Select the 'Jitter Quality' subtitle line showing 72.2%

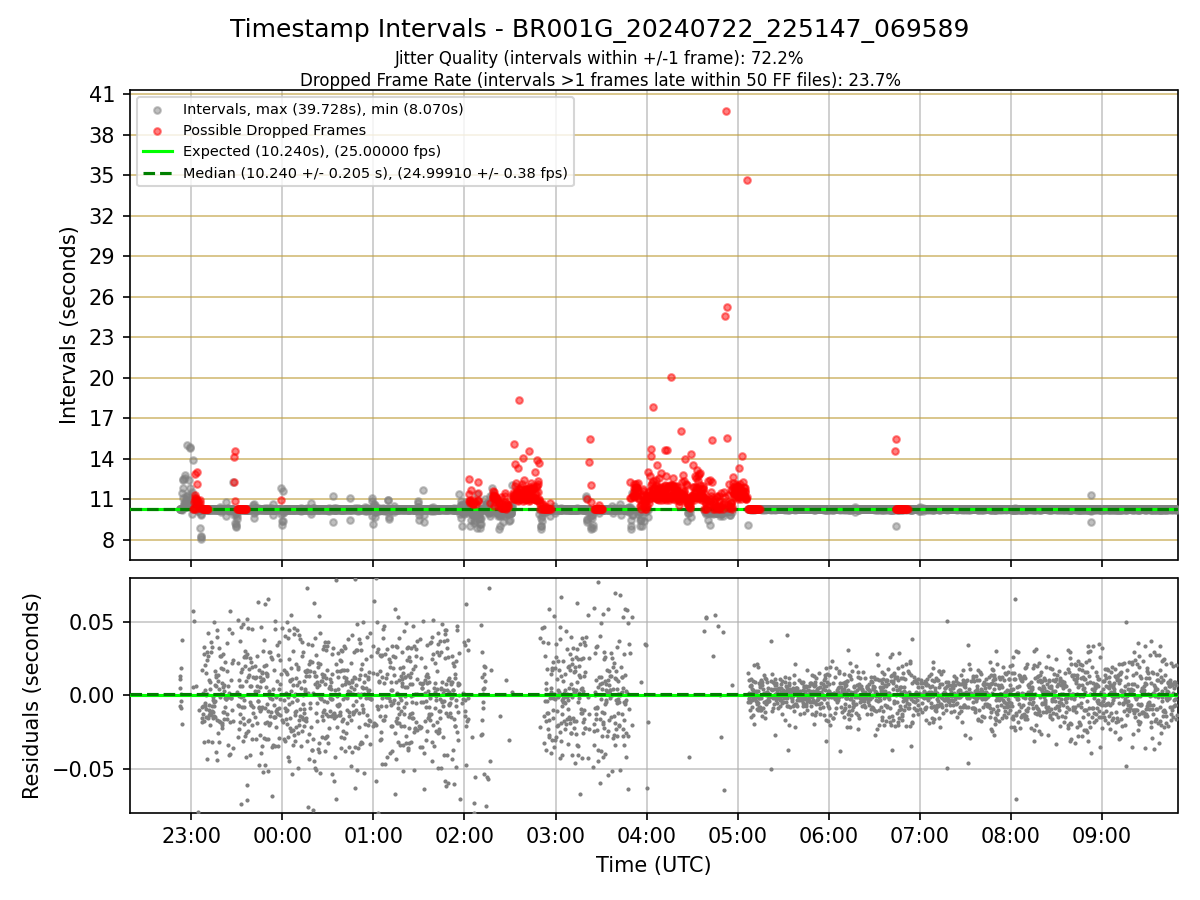coord(599,58)
